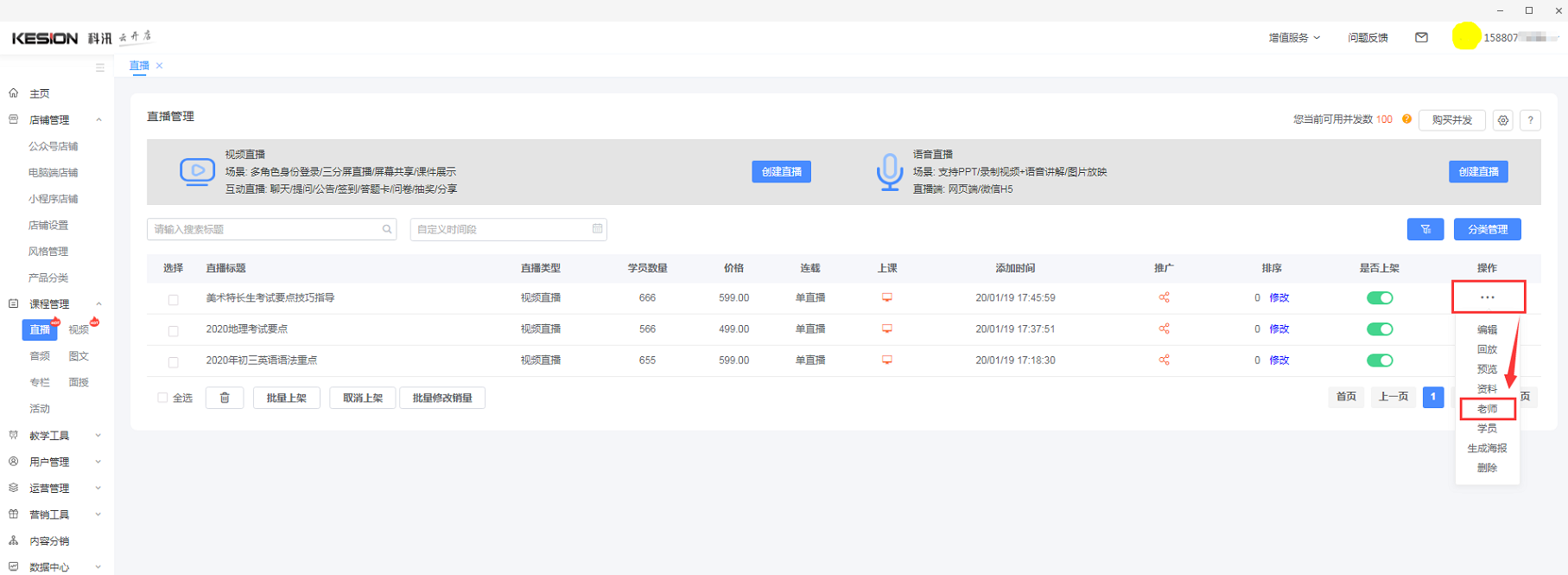Click the blue filter icon button
The image size is (1568, 575).
1425,229
